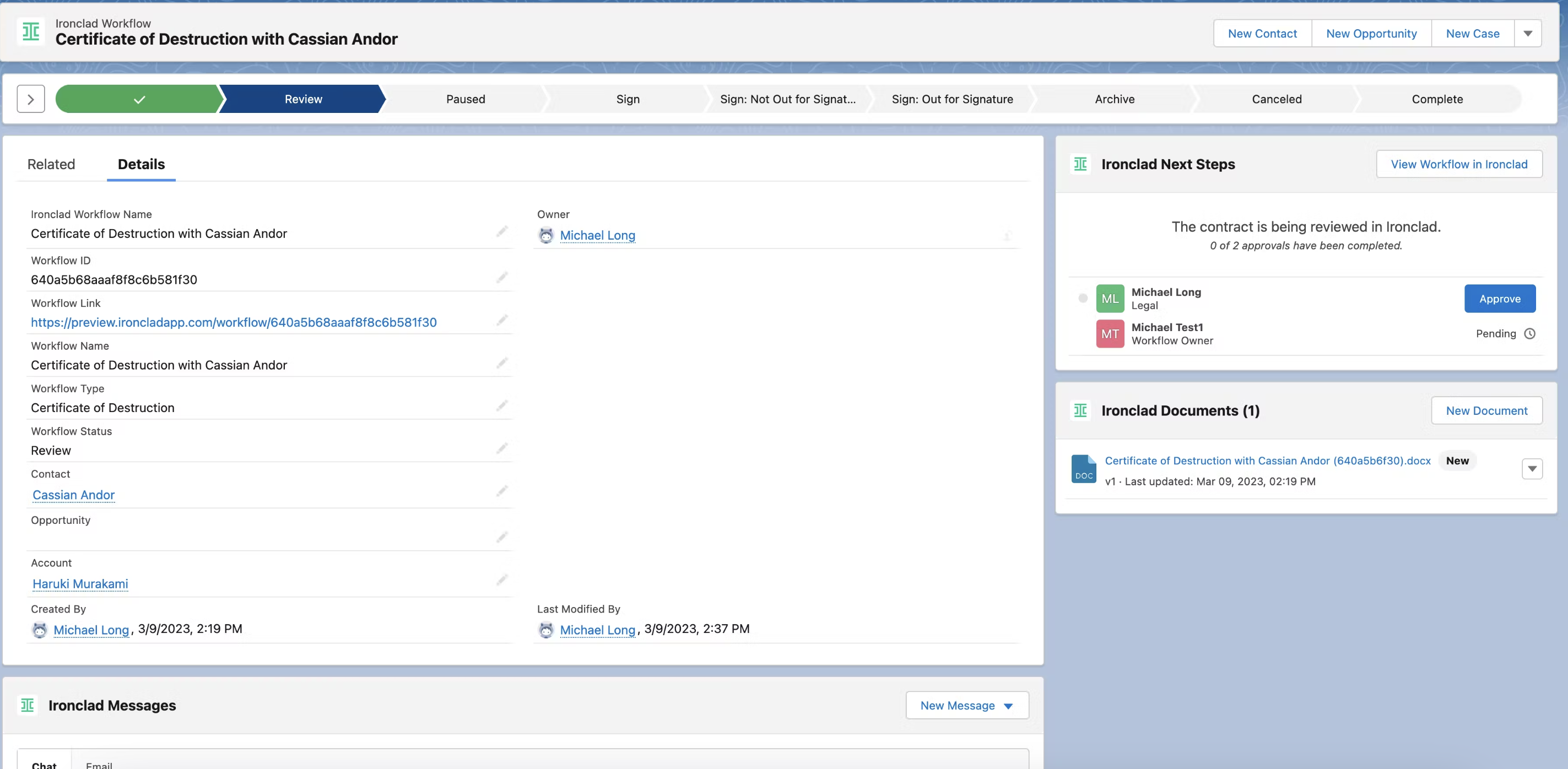The width and height of the screenshot is (1568, 769).
Task: Open the more actions dropdown beside New Case
Action: point(1527,34)
